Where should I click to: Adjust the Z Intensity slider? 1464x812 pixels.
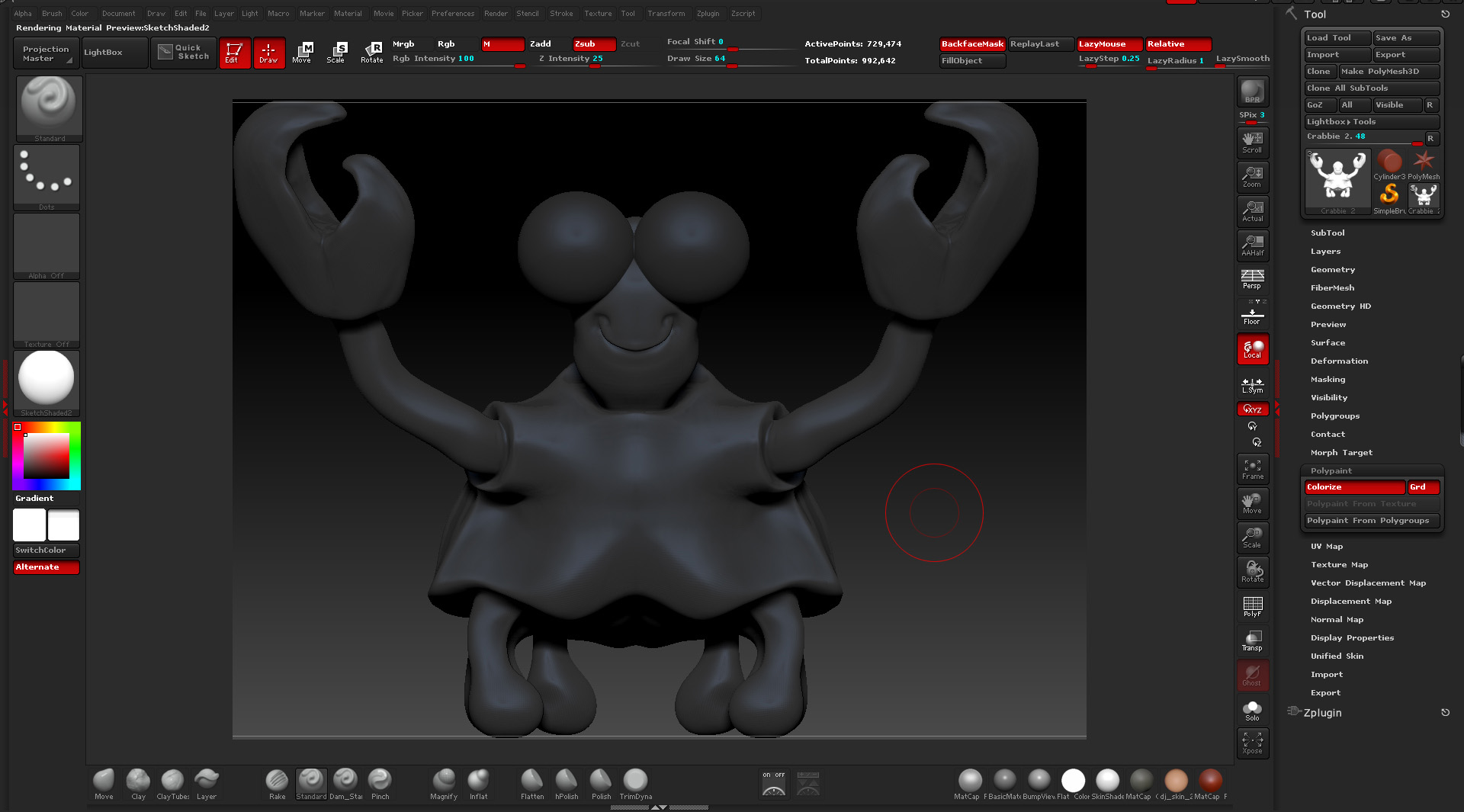pos(595,59)
